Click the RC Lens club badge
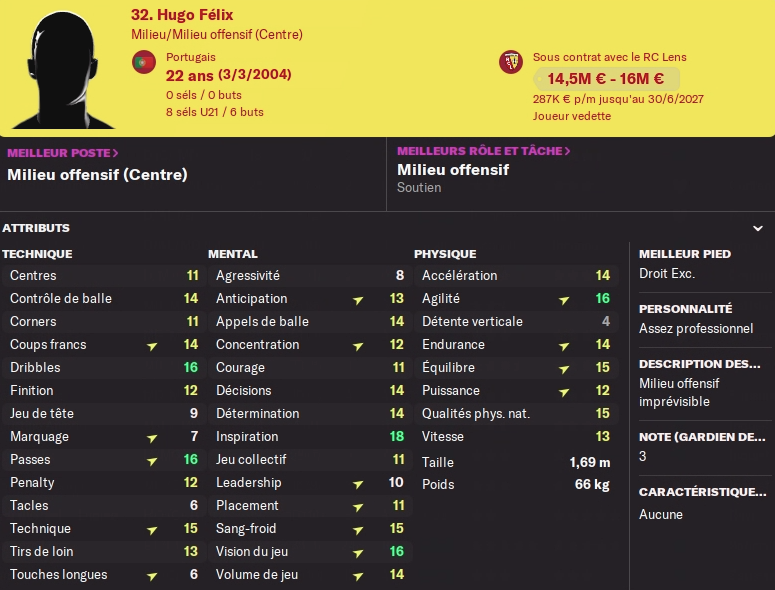This screenshot has width=775, height=590. pos(511,62)
